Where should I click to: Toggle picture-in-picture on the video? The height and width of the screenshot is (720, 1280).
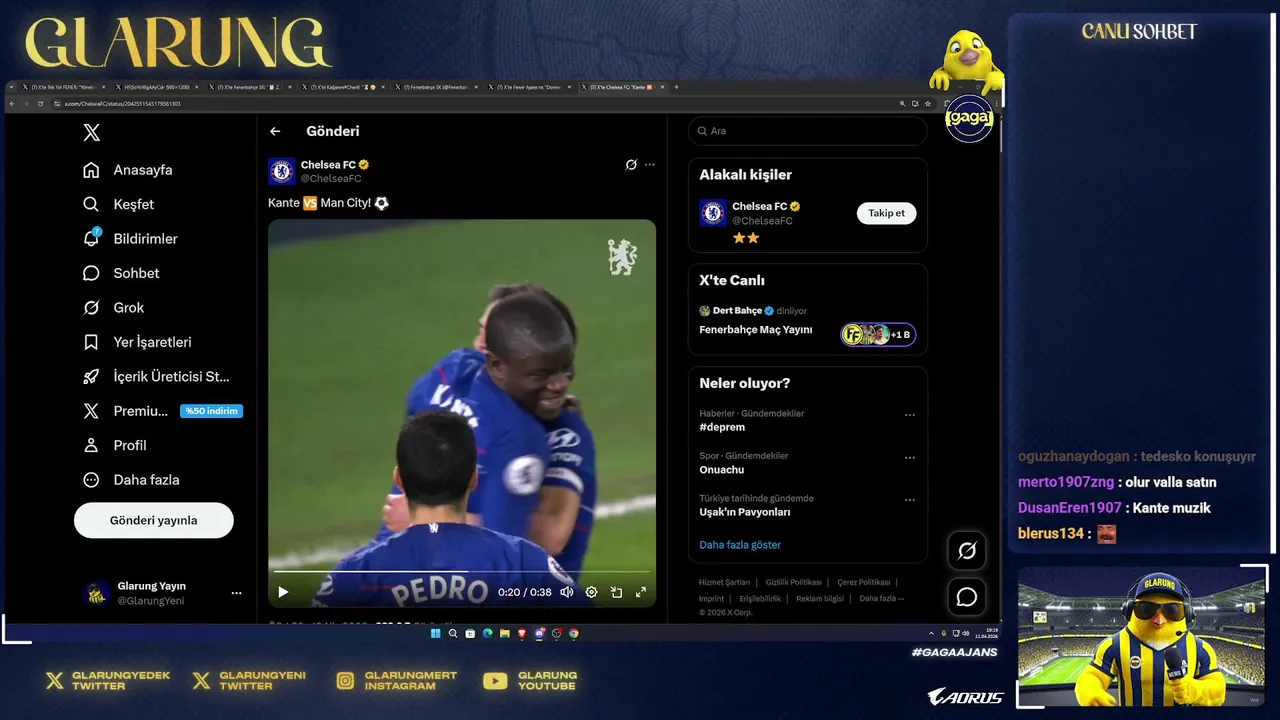(x=616, y=592)
